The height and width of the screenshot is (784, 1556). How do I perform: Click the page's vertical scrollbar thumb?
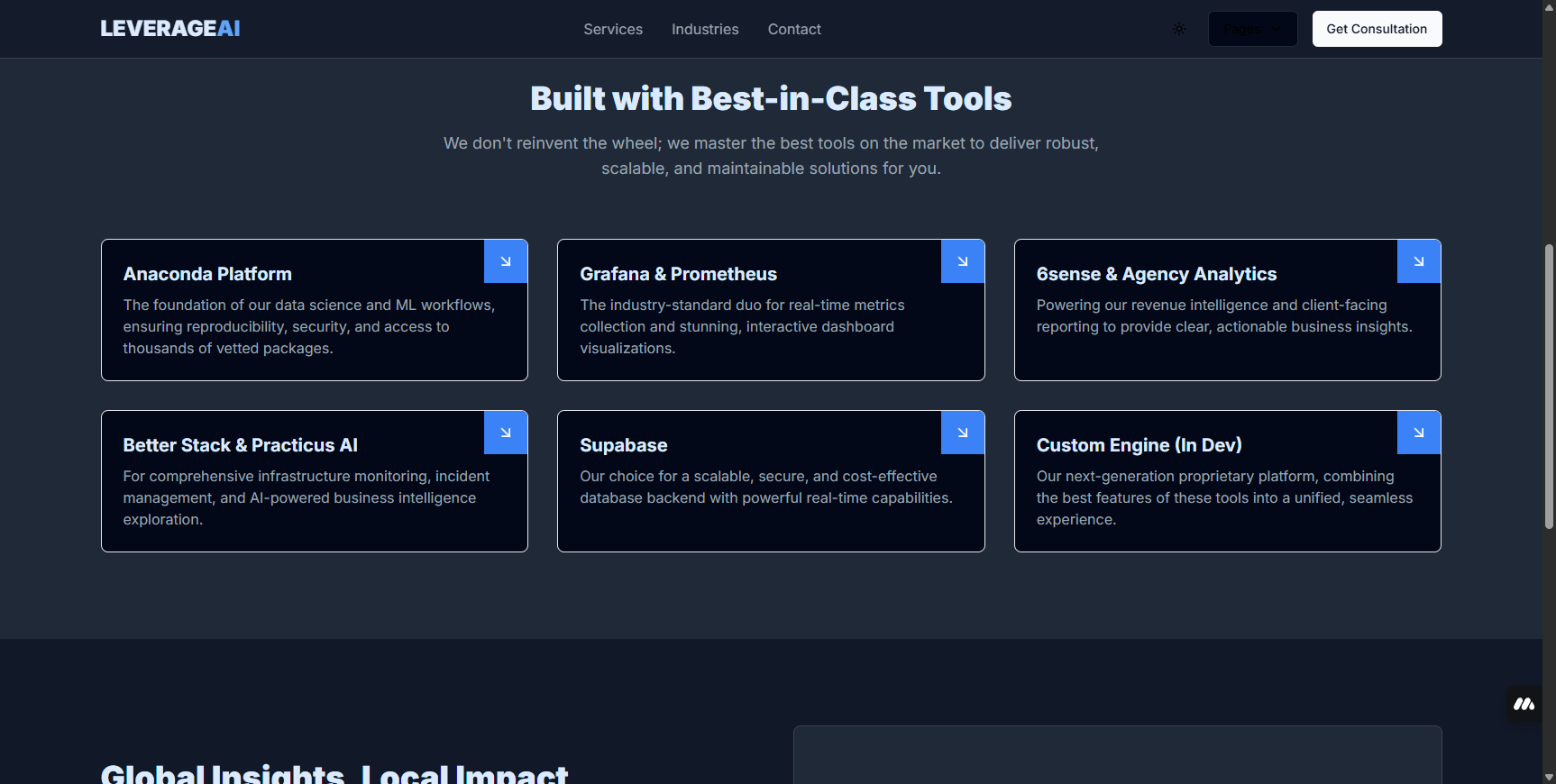[1549, 387]
